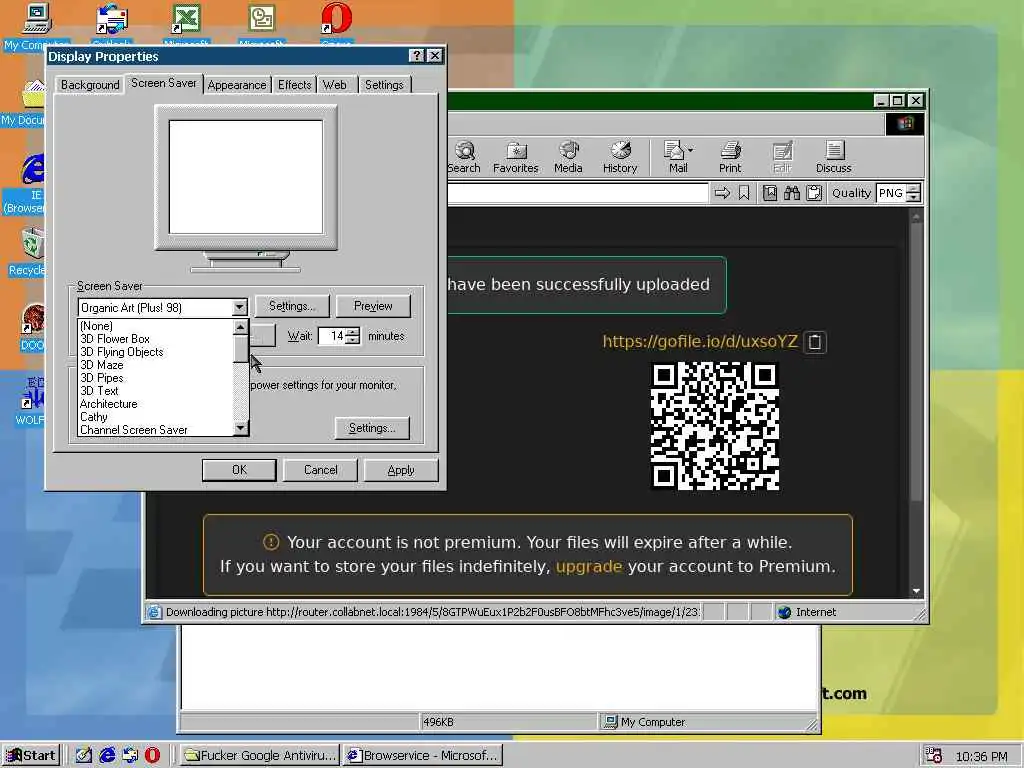The image size is (1024, 768).
Task: Increase Quality value with up spinner
Action: click(914, 189)
